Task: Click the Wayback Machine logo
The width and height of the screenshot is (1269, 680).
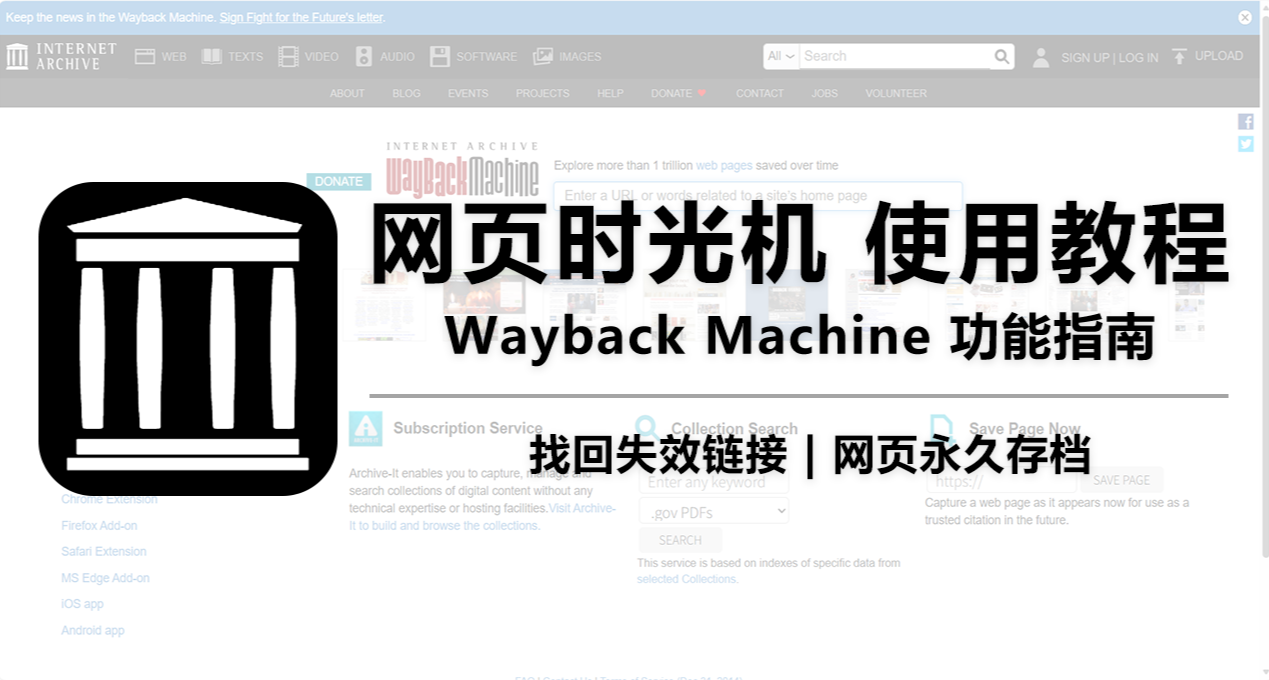Action: [462, 170]
